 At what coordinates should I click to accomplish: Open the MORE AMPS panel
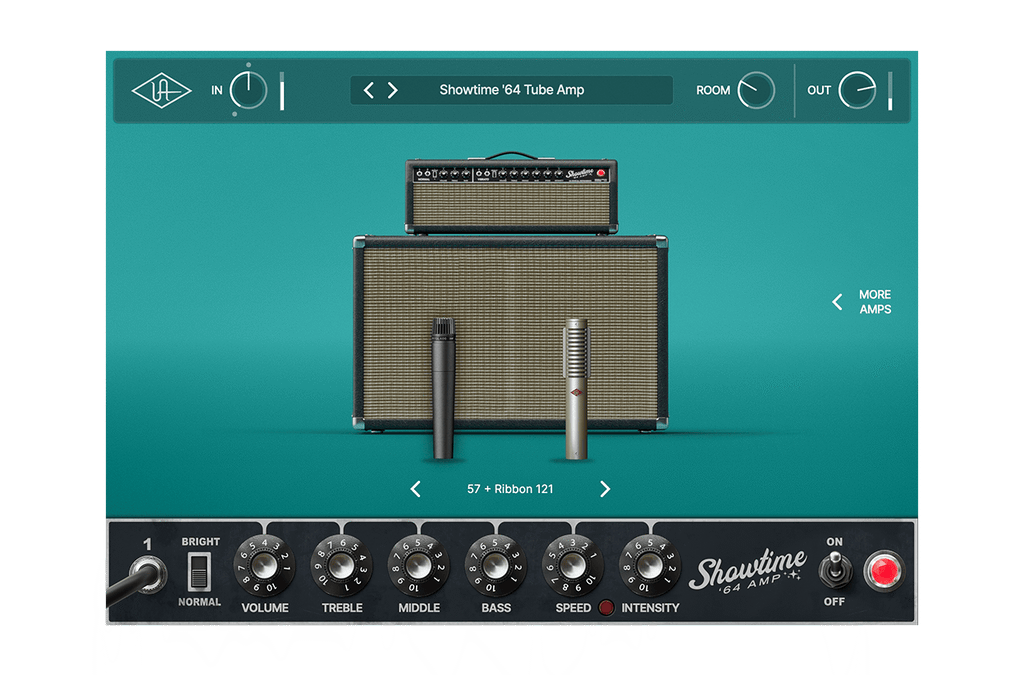click(863, 301)
